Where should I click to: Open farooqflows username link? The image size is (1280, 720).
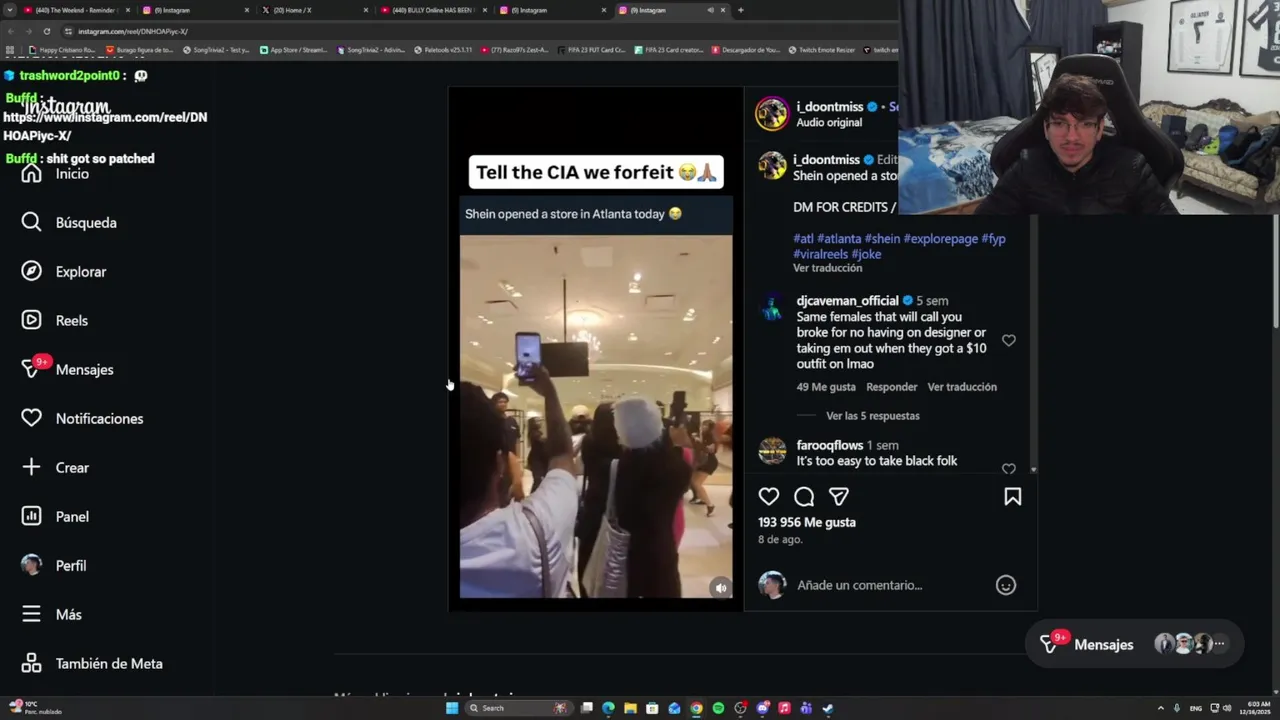[x=830, y=445]
